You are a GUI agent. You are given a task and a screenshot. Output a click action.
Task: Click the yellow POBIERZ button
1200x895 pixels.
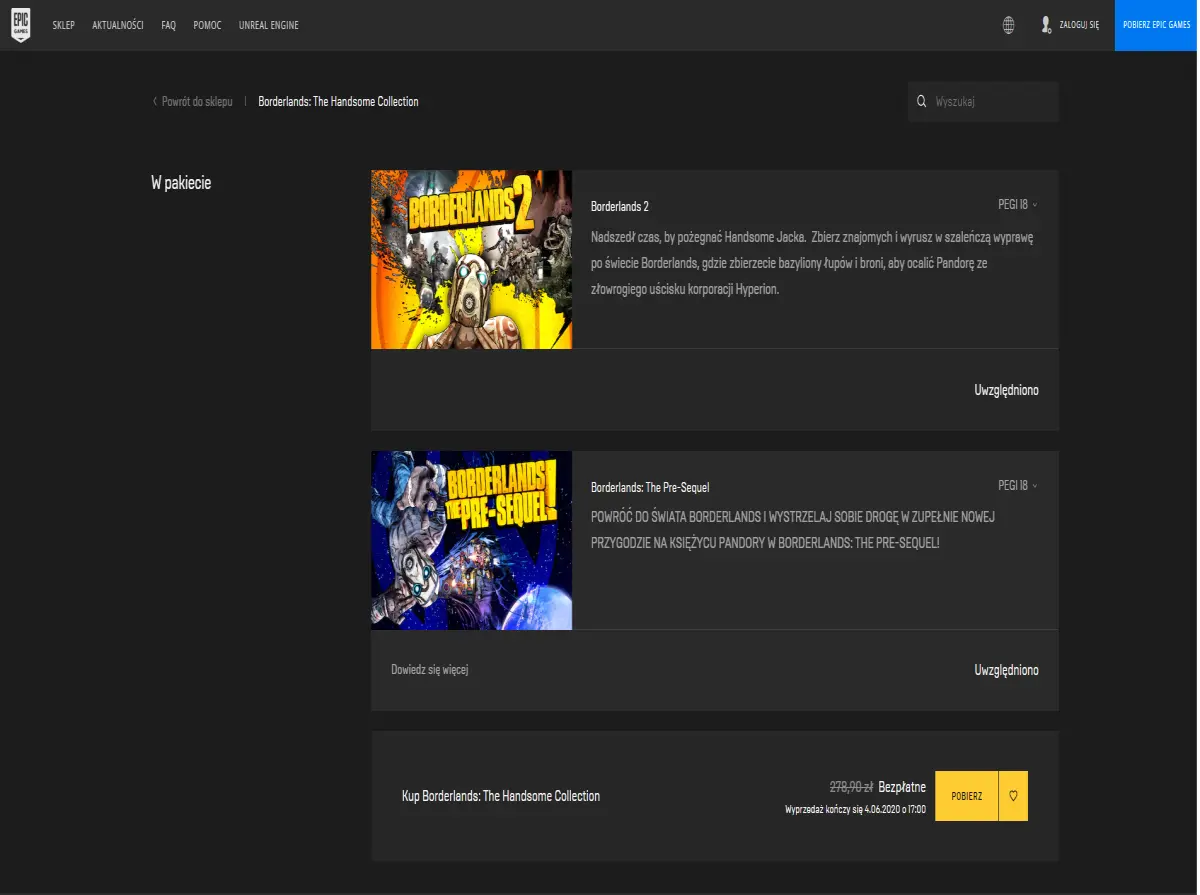click(966, 796)
